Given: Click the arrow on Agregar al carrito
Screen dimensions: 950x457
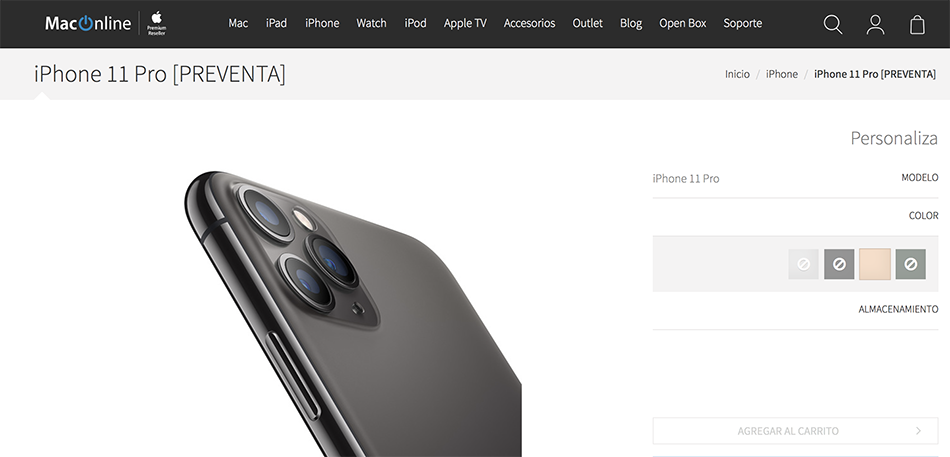Looking at the screenshot, I should pos(918,431).
